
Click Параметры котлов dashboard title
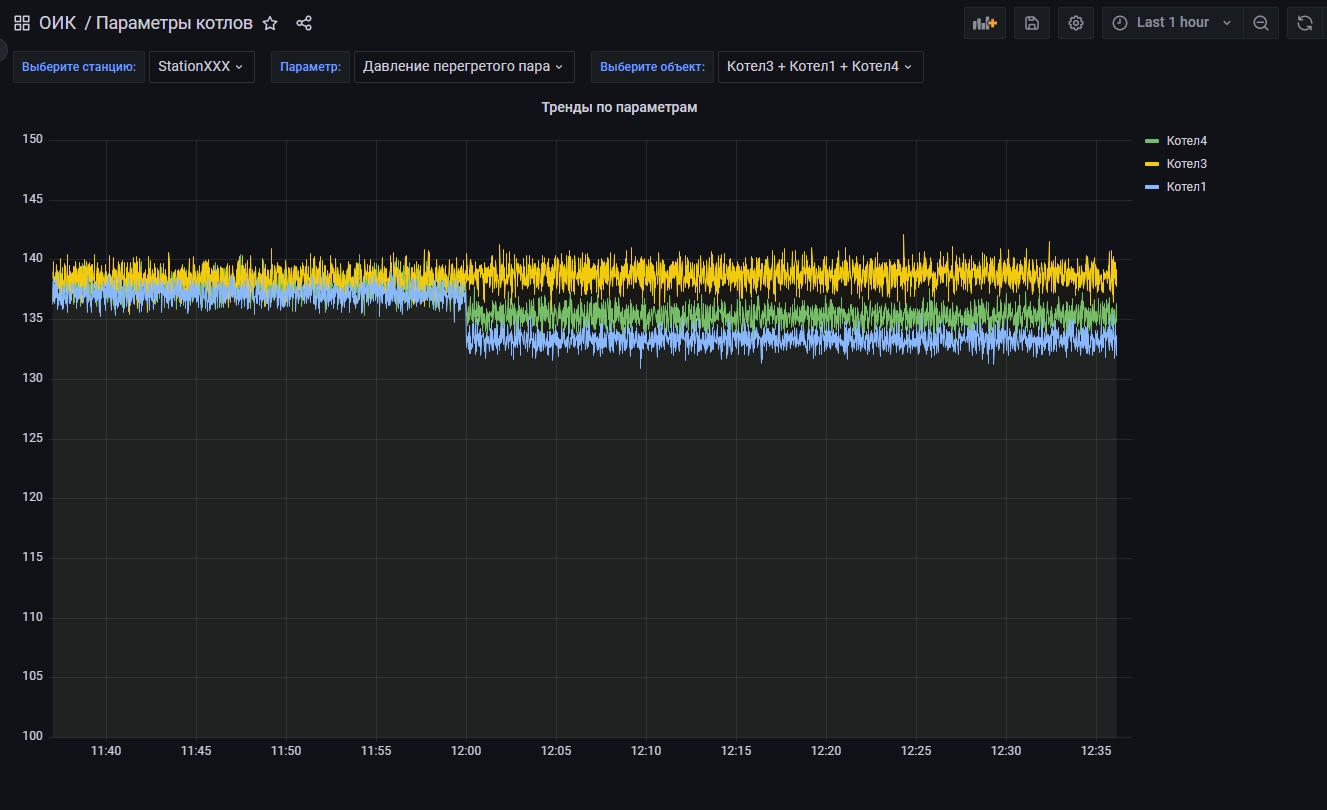174,23
